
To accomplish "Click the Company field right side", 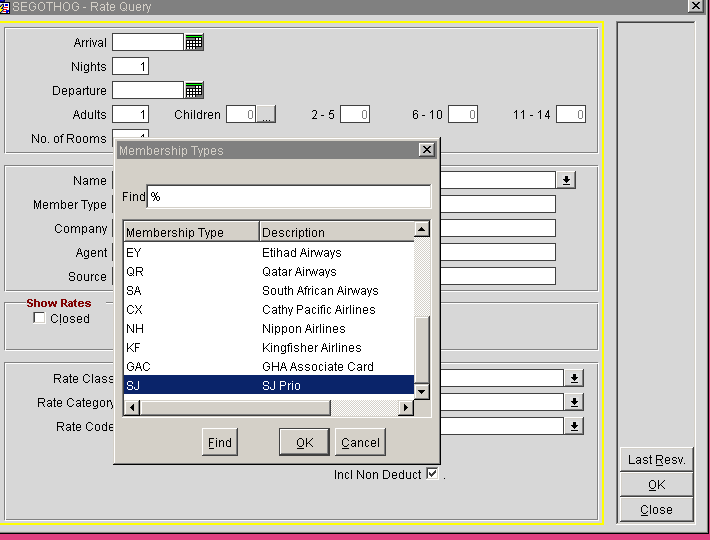I will click(498, 228).
